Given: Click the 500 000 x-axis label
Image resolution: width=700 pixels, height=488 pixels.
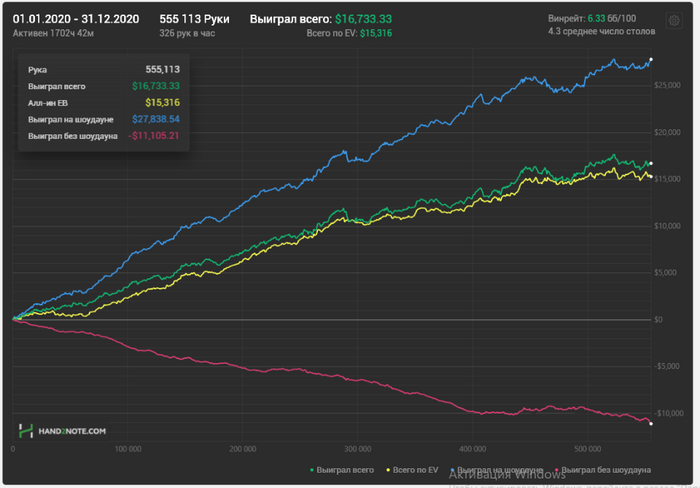Looking at the screenshot, I should coord(588,449).
